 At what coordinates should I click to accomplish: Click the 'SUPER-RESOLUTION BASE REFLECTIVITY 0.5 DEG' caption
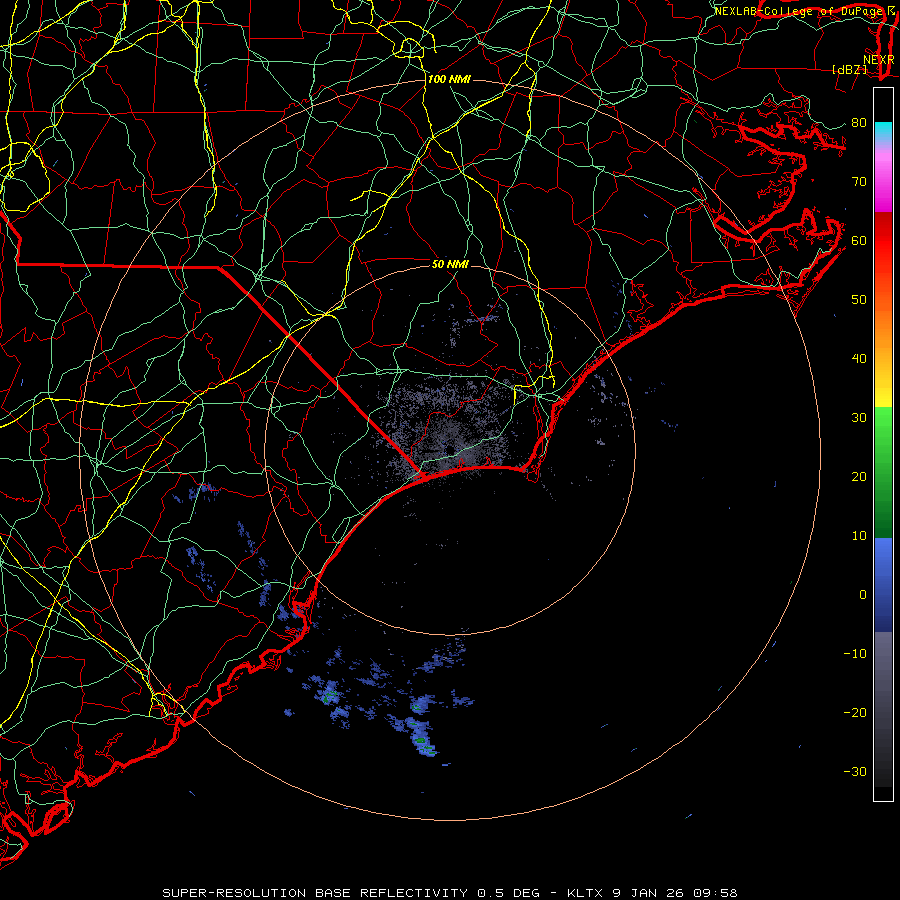click(x=351, y=893)
